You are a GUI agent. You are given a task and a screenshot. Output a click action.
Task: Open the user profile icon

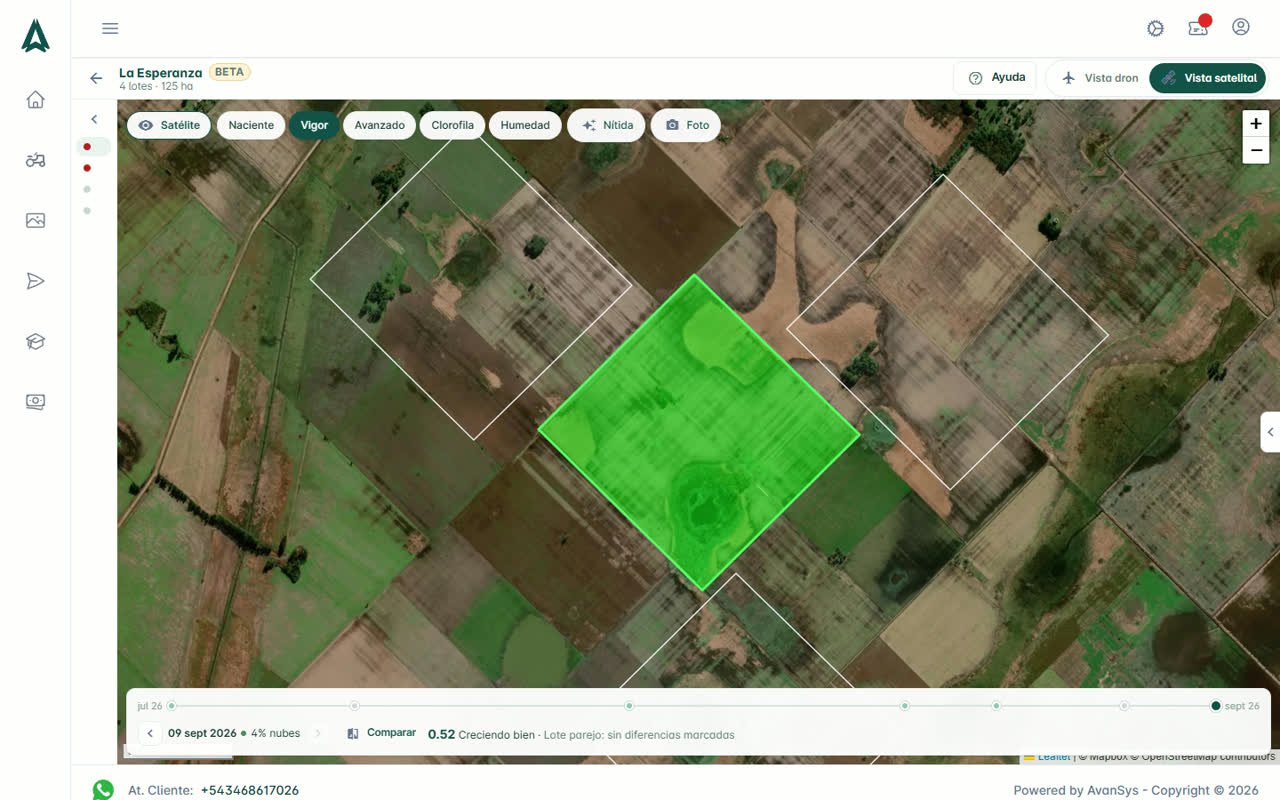[x=1241, y=27]
